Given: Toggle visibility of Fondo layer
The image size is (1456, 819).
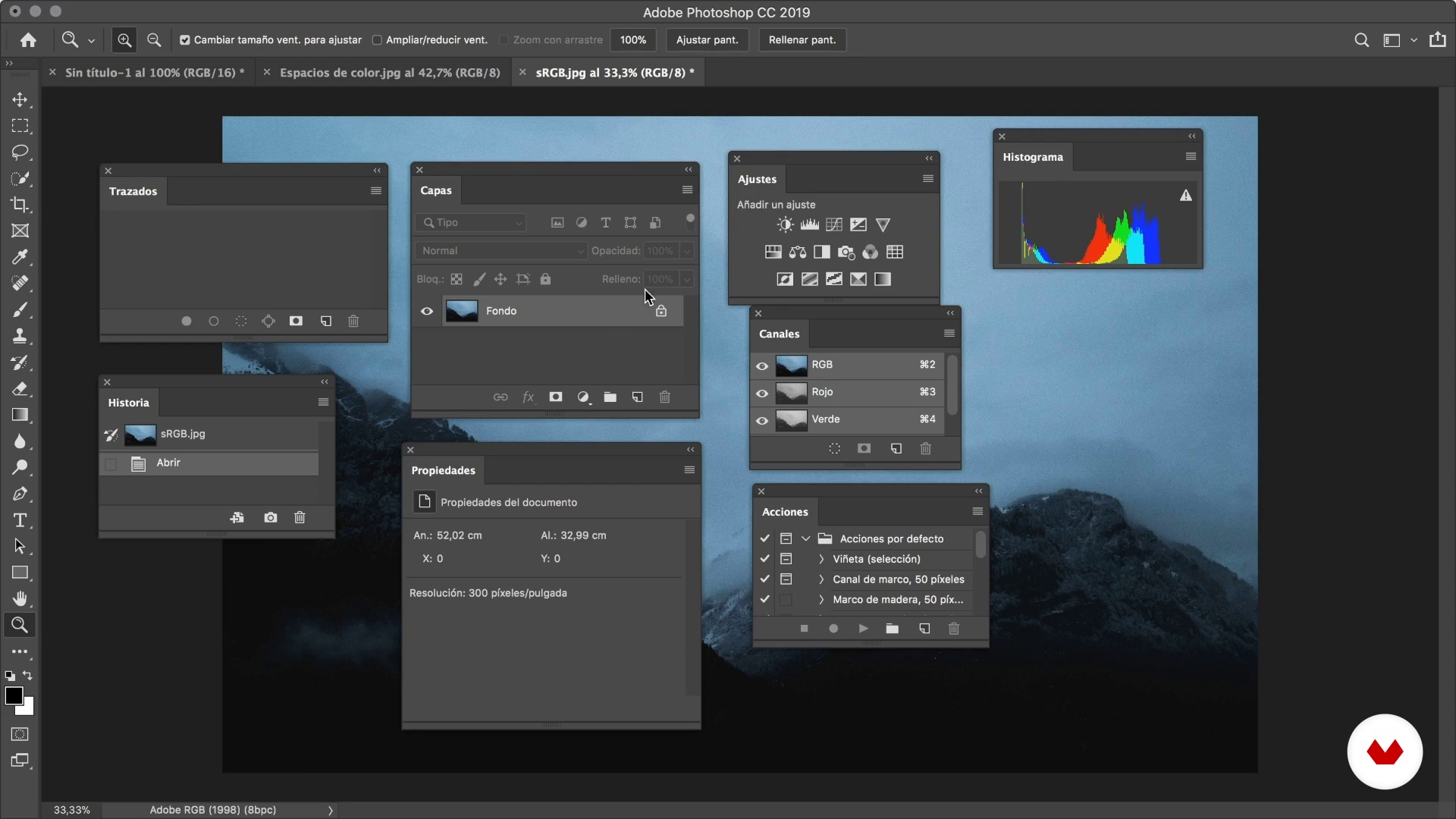Looking at the screenshot, I should pos(427,310).
